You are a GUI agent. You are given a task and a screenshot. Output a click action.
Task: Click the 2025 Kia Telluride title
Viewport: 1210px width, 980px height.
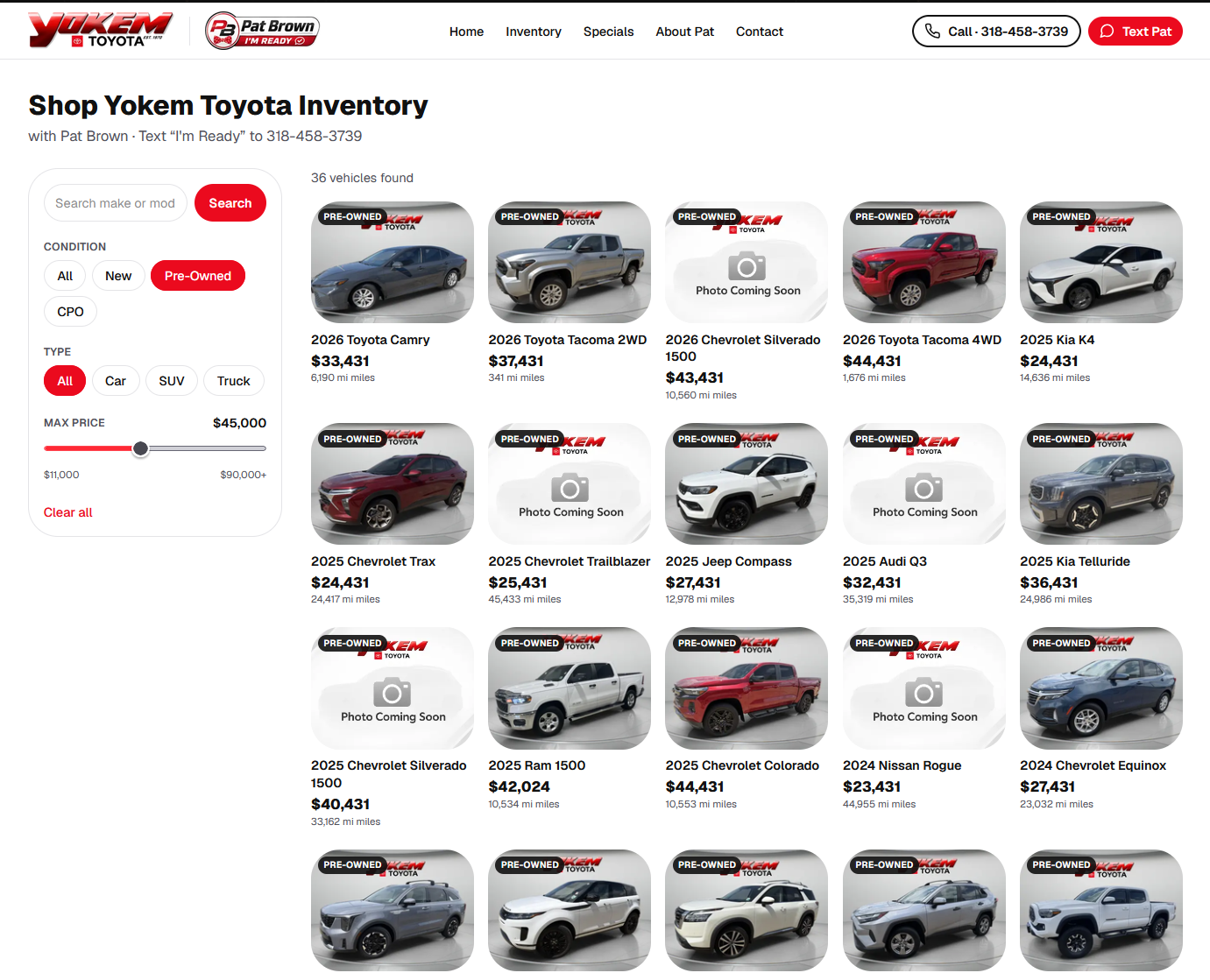(x=1075, y=561)
